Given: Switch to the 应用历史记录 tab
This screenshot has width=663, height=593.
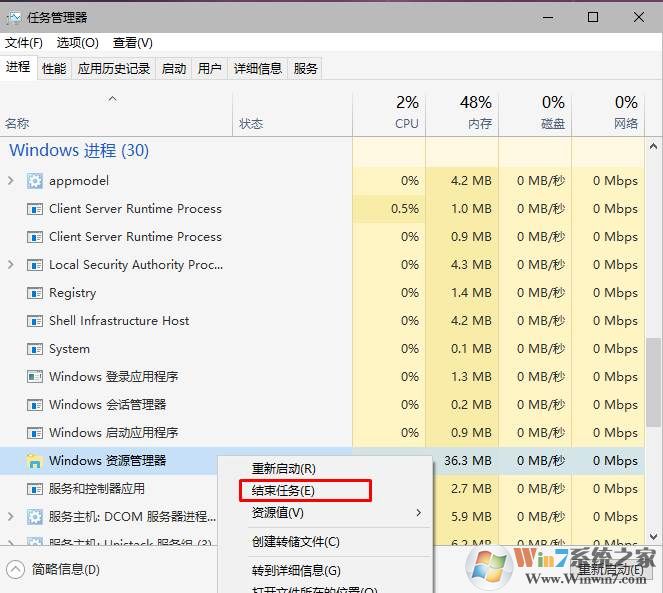Looking at the screenshot, I should 114,68.
